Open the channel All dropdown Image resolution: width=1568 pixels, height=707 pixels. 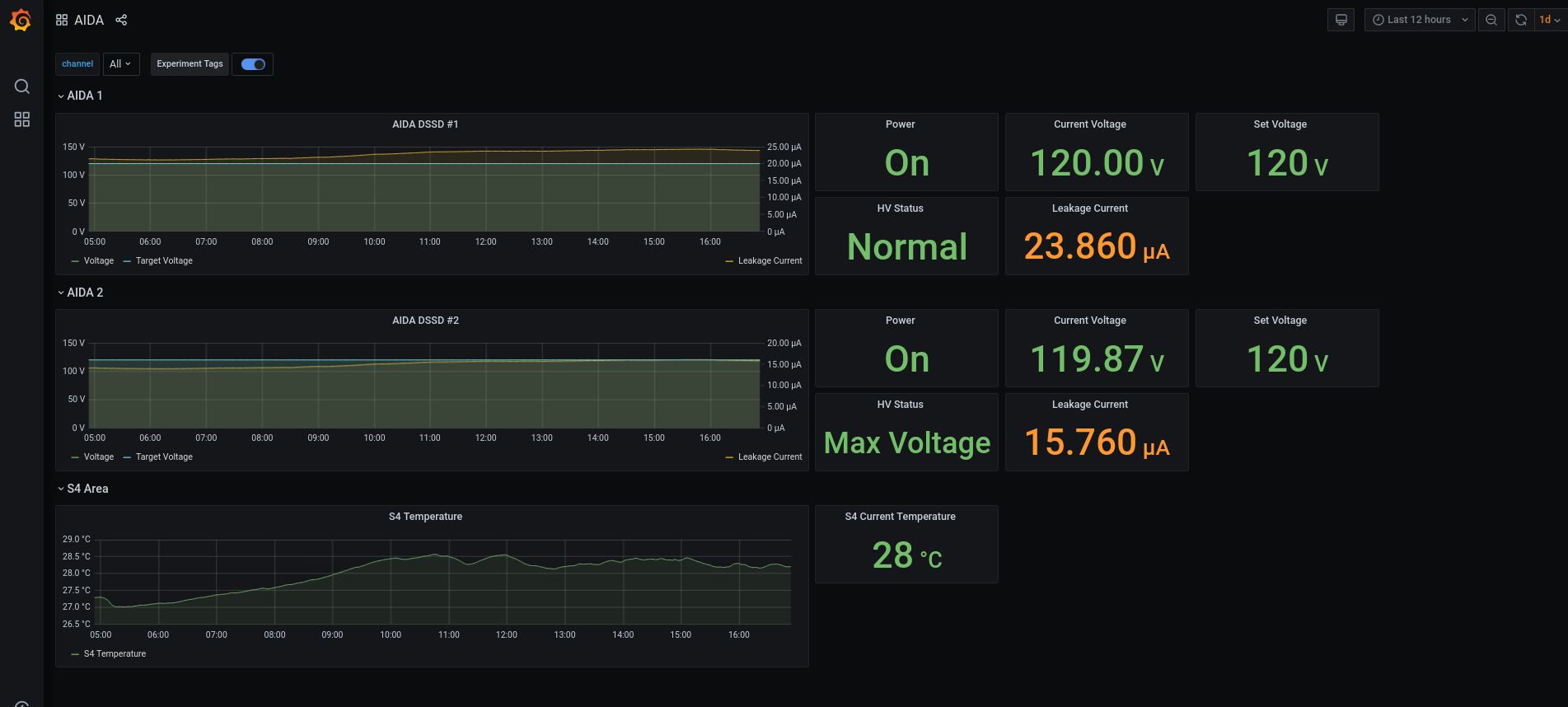tap(120, 64)
